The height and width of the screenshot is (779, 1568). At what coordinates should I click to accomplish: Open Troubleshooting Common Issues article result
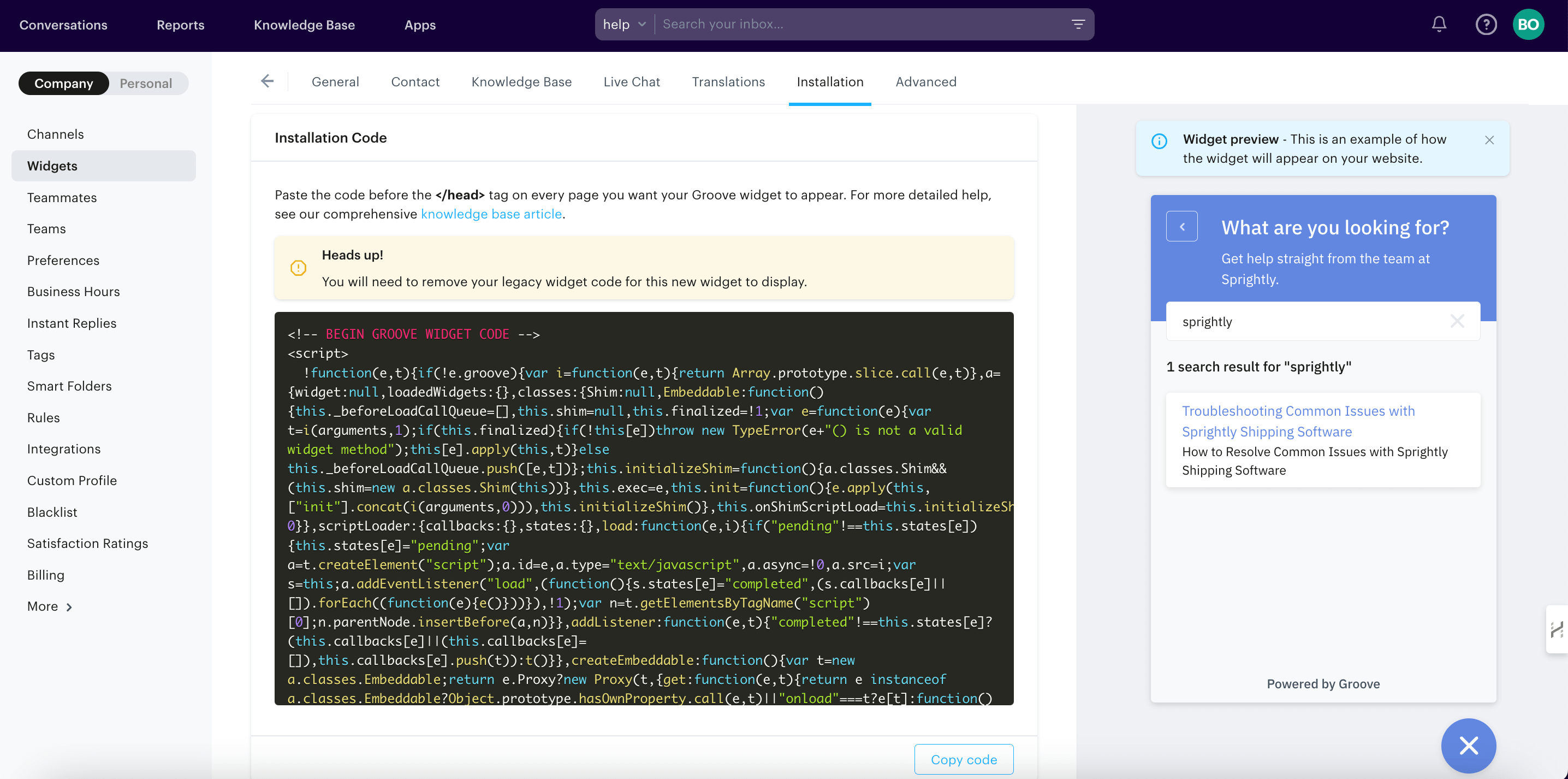coord(1298,421)
